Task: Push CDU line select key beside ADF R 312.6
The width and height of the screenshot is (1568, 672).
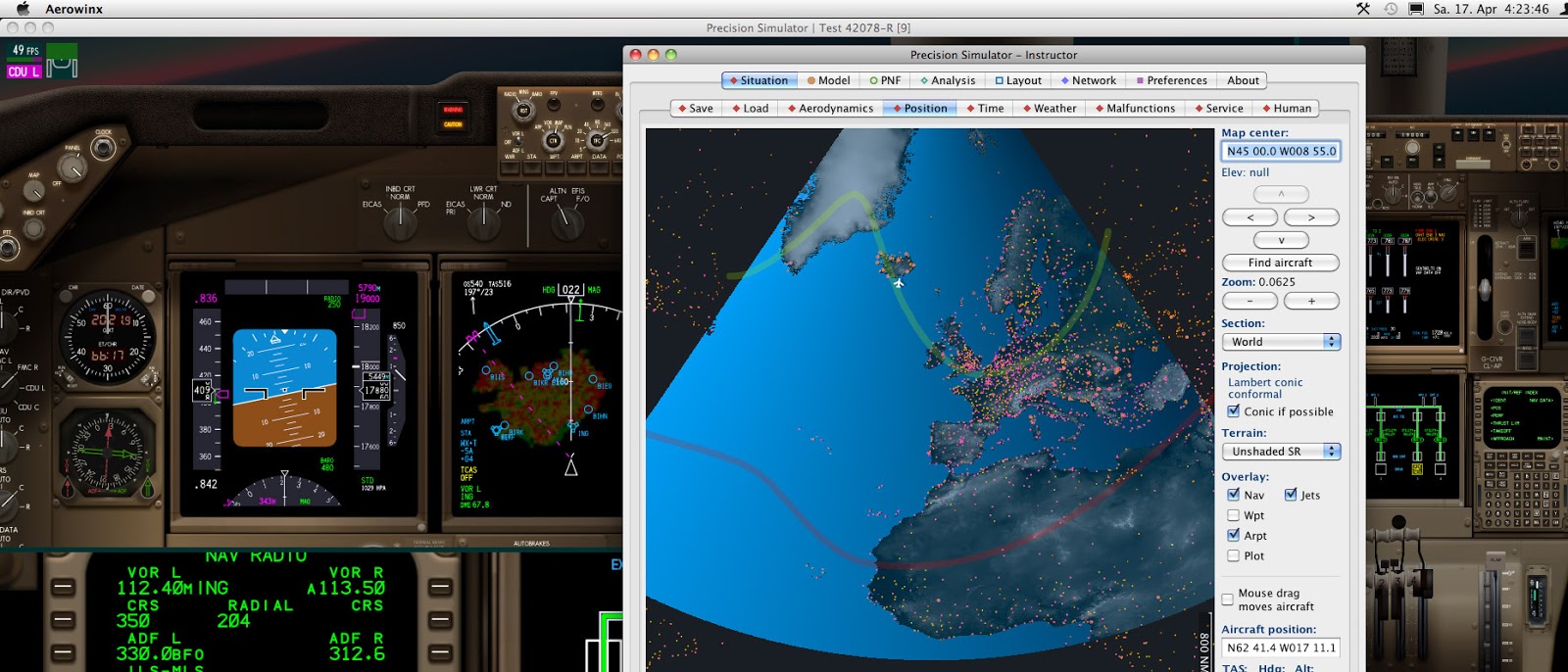Action: (x=441, y=652)
